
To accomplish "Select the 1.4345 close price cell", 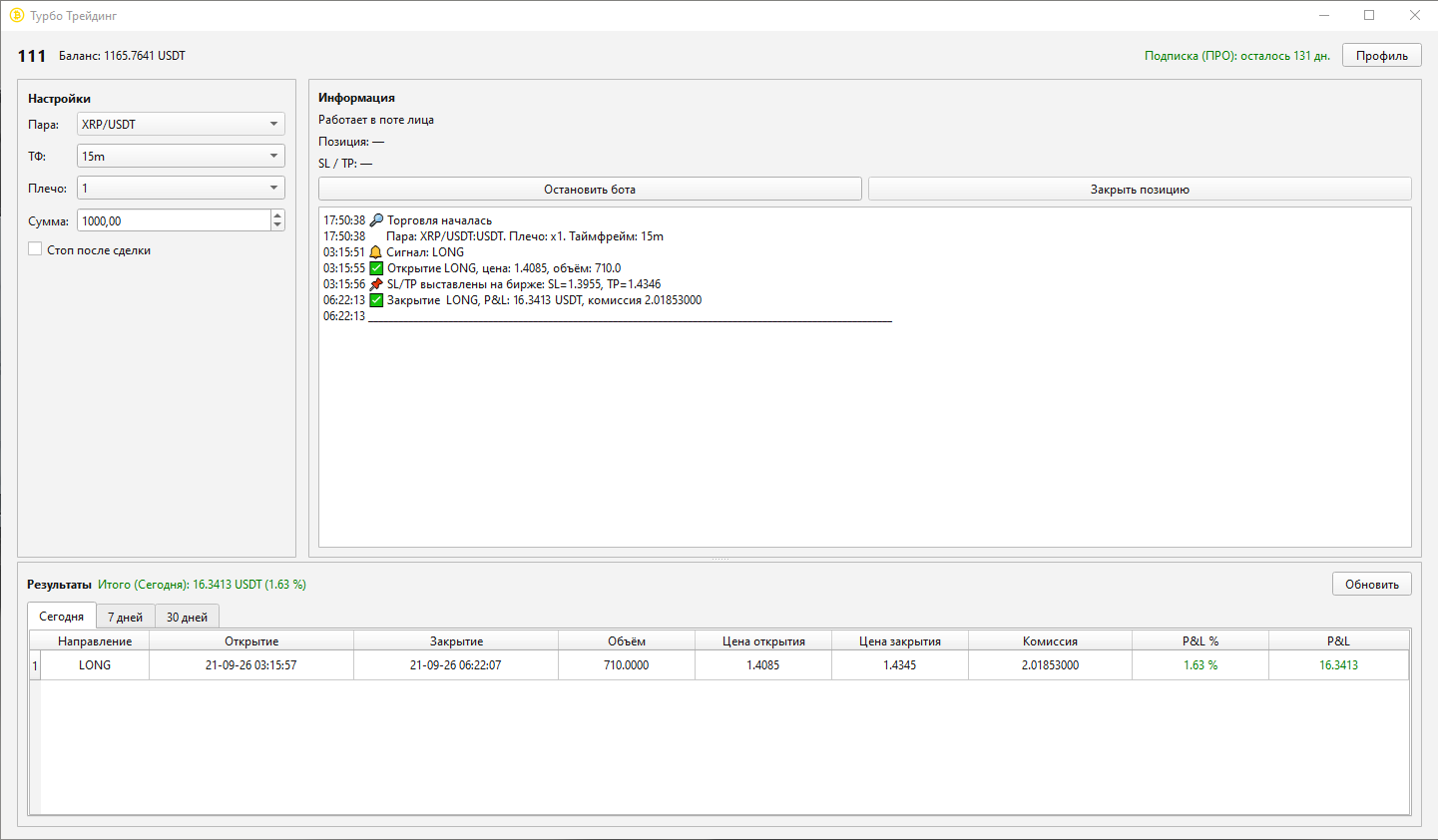I will pos(900,665).
